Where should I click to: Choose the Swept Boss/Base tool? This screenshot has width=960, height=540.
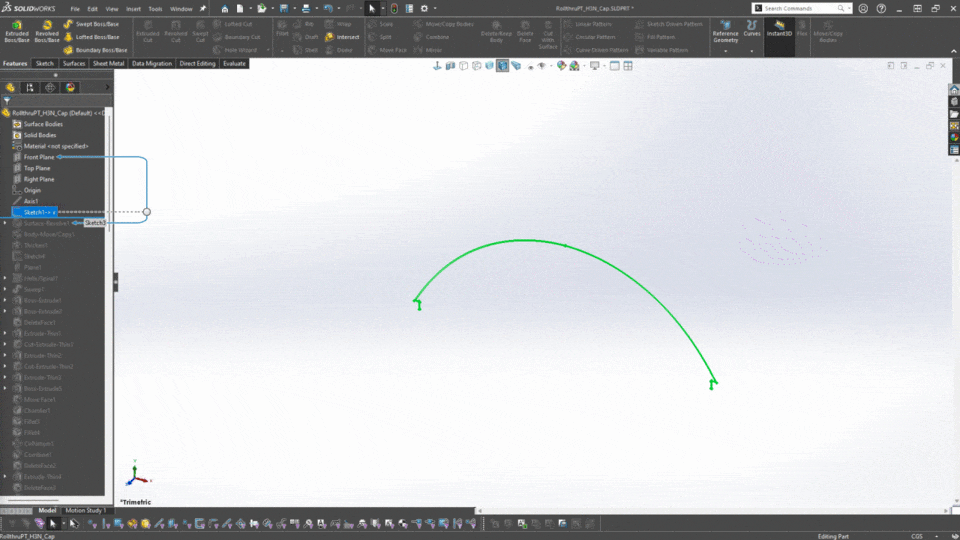coord(94,23)
